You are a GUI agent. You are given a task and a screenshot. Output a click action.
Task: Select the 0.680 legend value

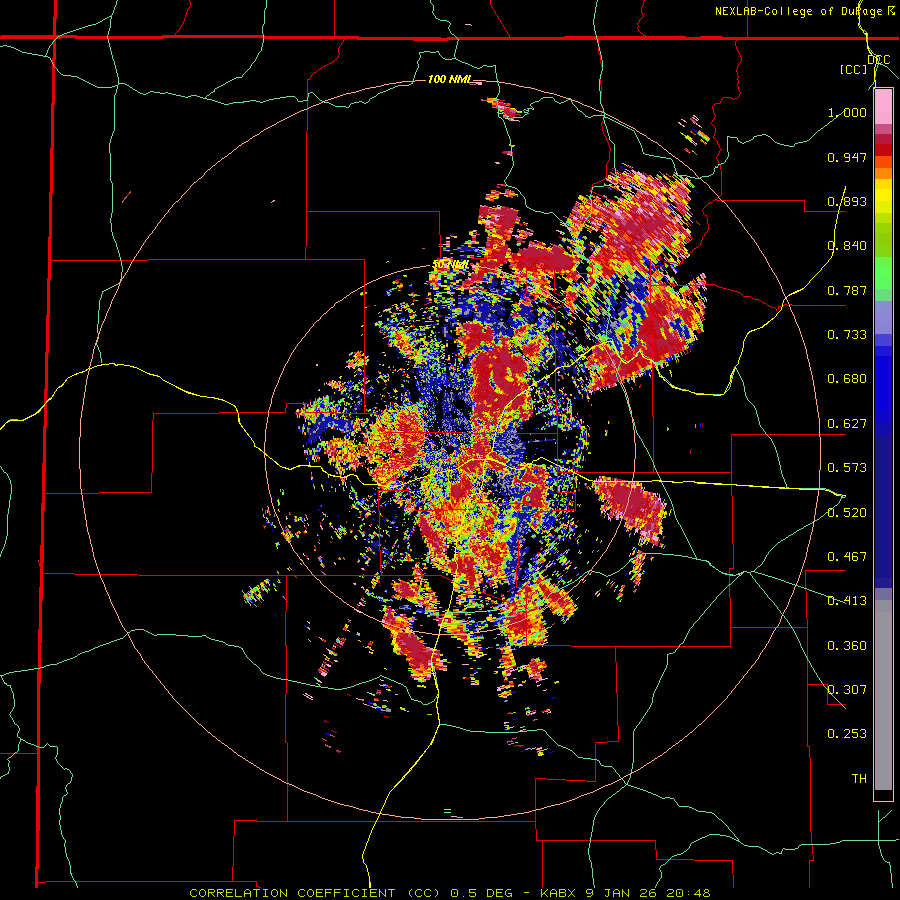tap(847, 379)
